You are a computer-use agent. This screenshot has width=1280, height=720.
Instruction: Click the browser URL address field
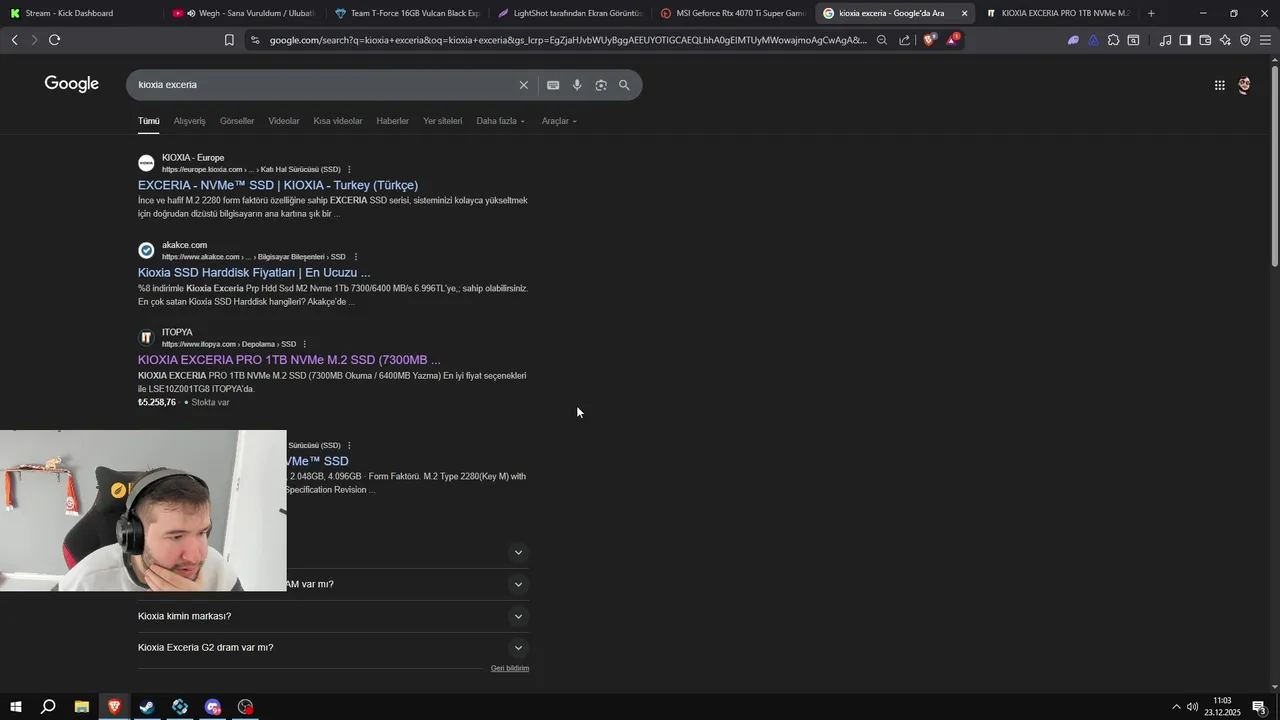click(567, 40)
